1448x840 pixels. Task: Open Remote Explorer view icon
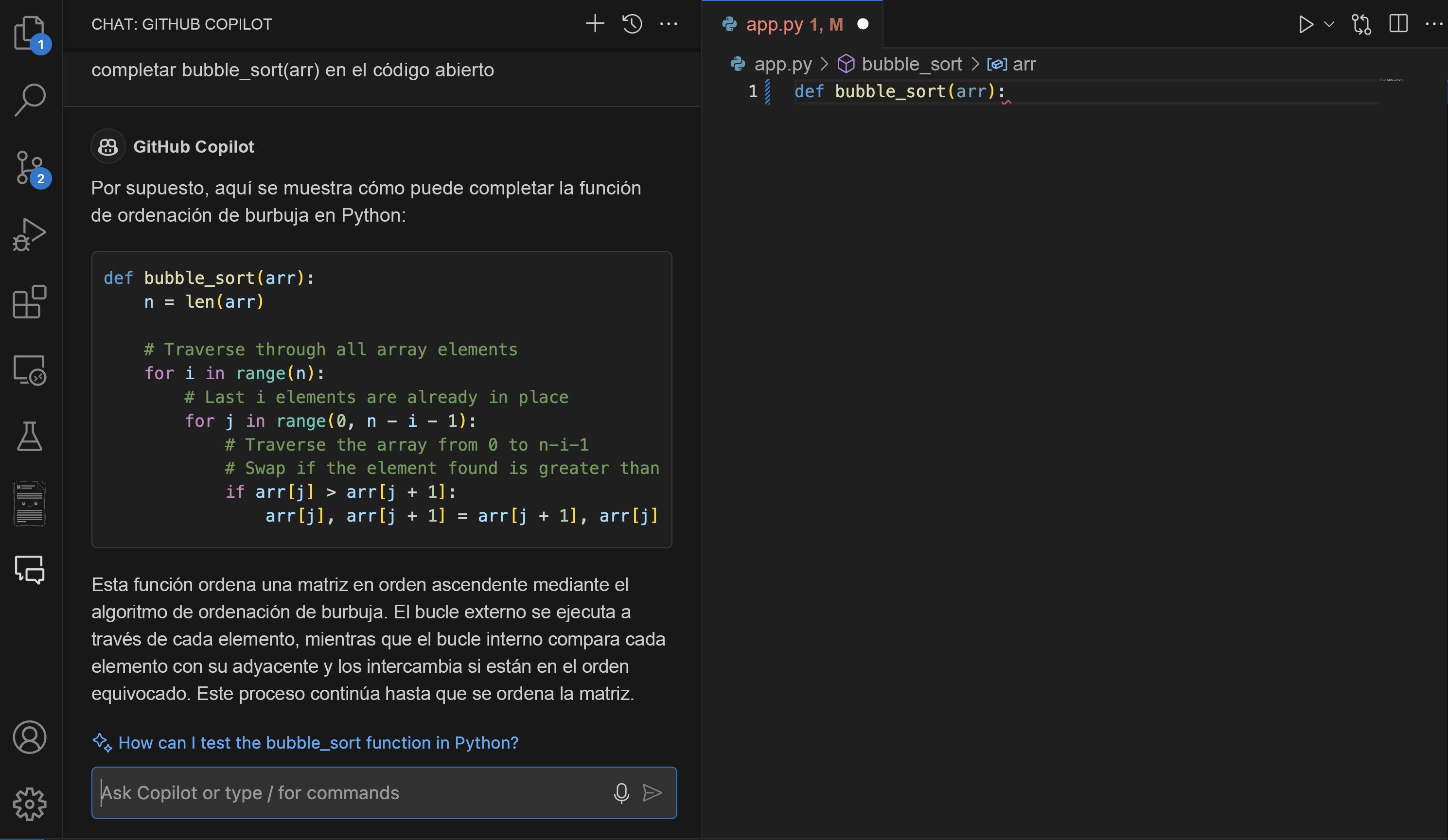tap(29, 370)
